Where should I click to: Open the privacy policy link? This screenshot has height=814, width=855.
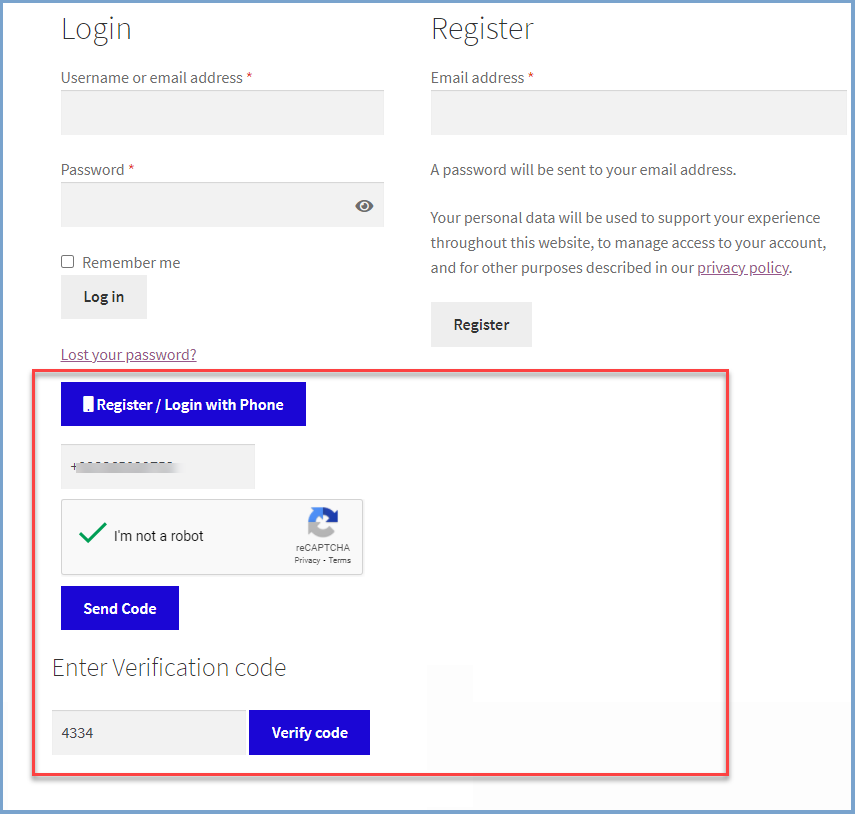pos(743,267)
